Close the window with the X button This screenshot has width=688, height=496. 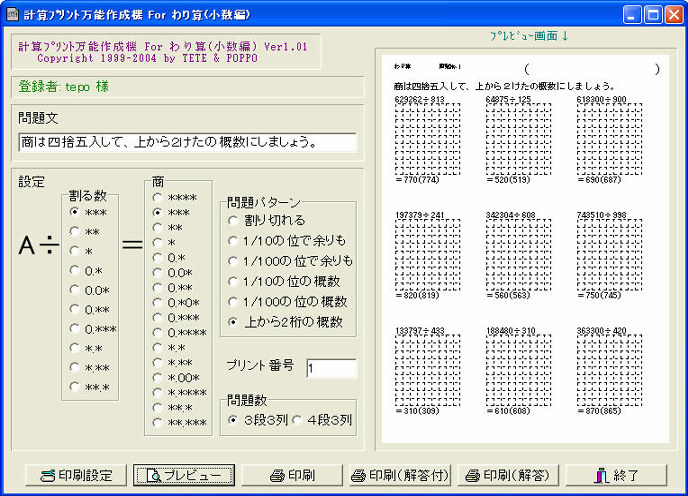pos(674,15)
